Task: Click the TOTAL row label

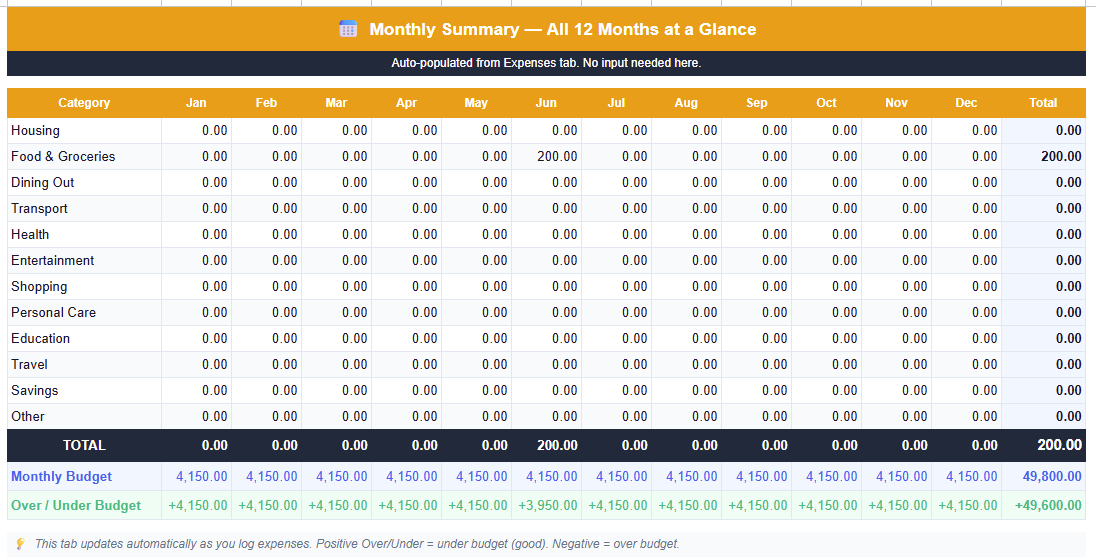Action: (84, 445)
